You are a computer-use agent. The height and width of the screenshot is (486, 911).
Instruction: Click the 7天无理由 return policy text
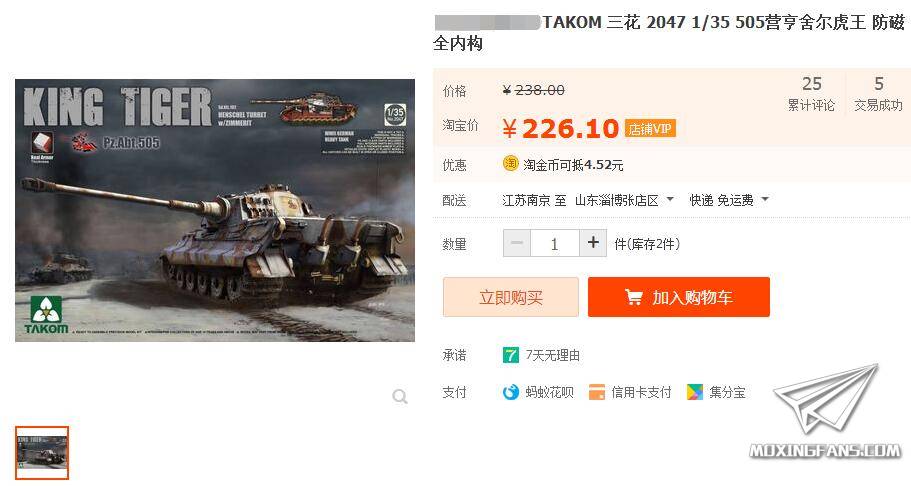coord(553,355)
